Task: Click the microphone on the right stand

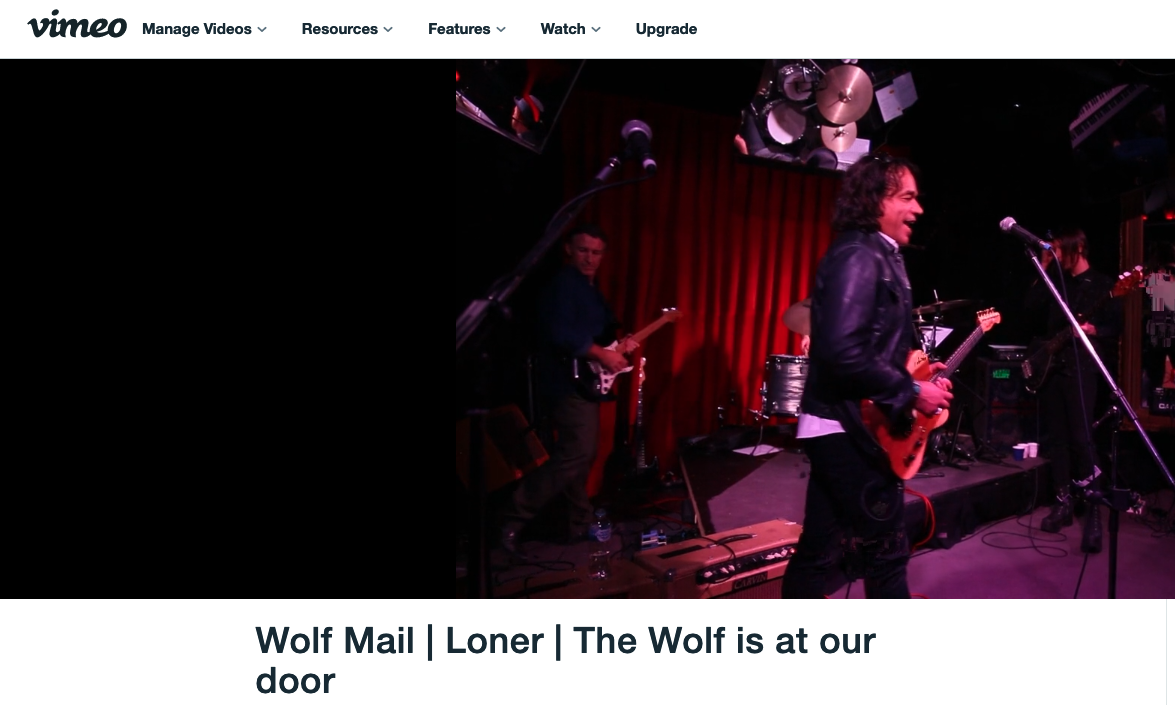Action: click(1023, 232)
